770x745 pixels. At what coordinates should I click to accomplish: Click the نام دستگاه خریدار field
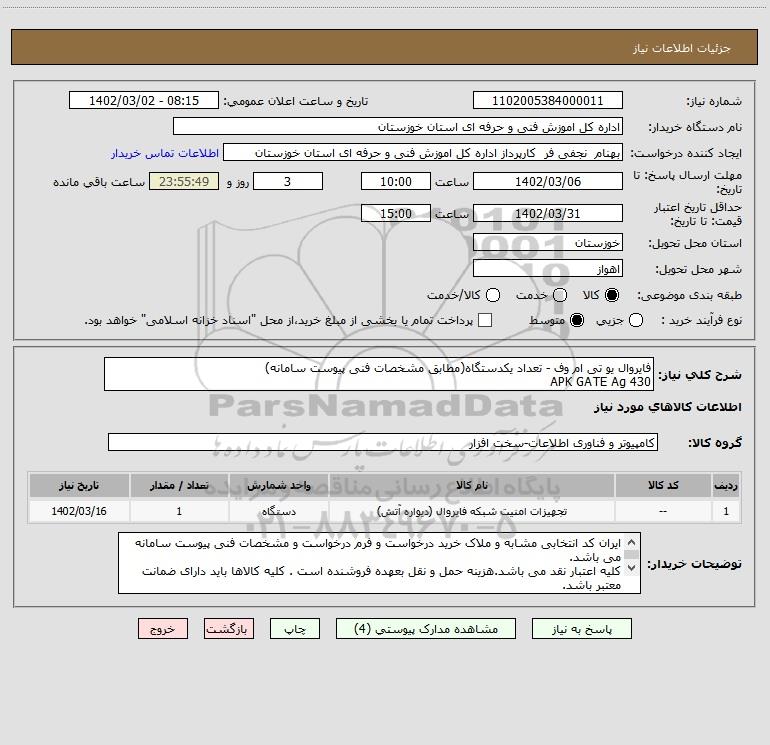(398, 127)
